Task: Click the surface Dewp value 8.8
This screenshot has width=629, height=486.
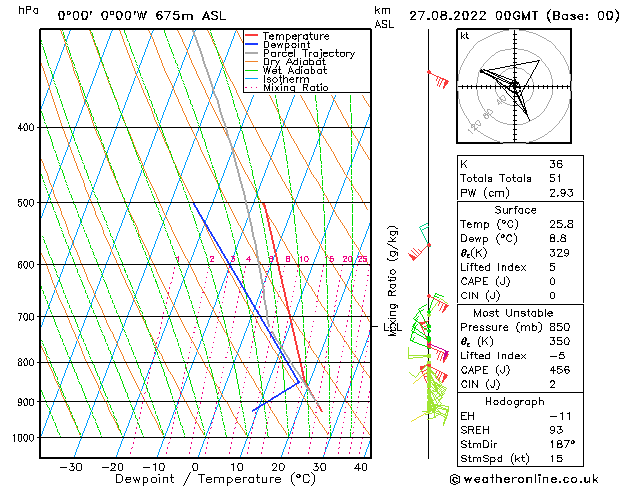Action: click(558, 239)
